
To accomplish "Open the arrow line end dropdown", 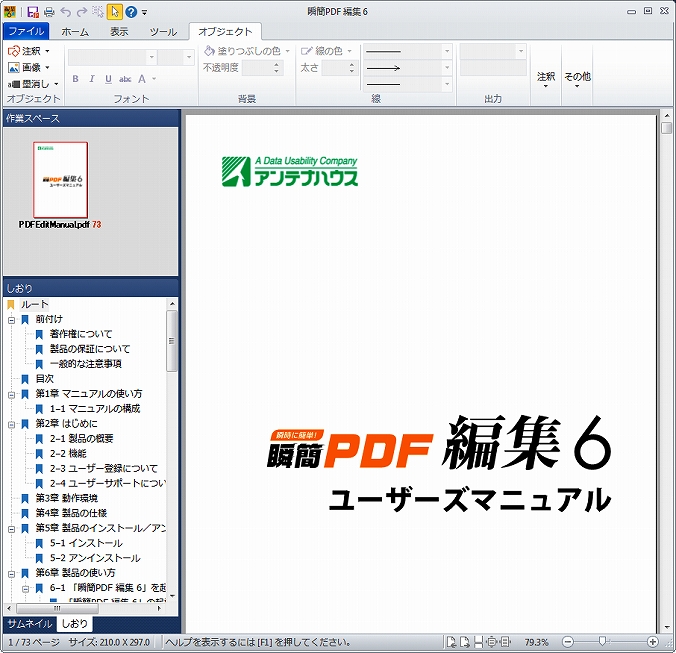I will coord(407,68).
